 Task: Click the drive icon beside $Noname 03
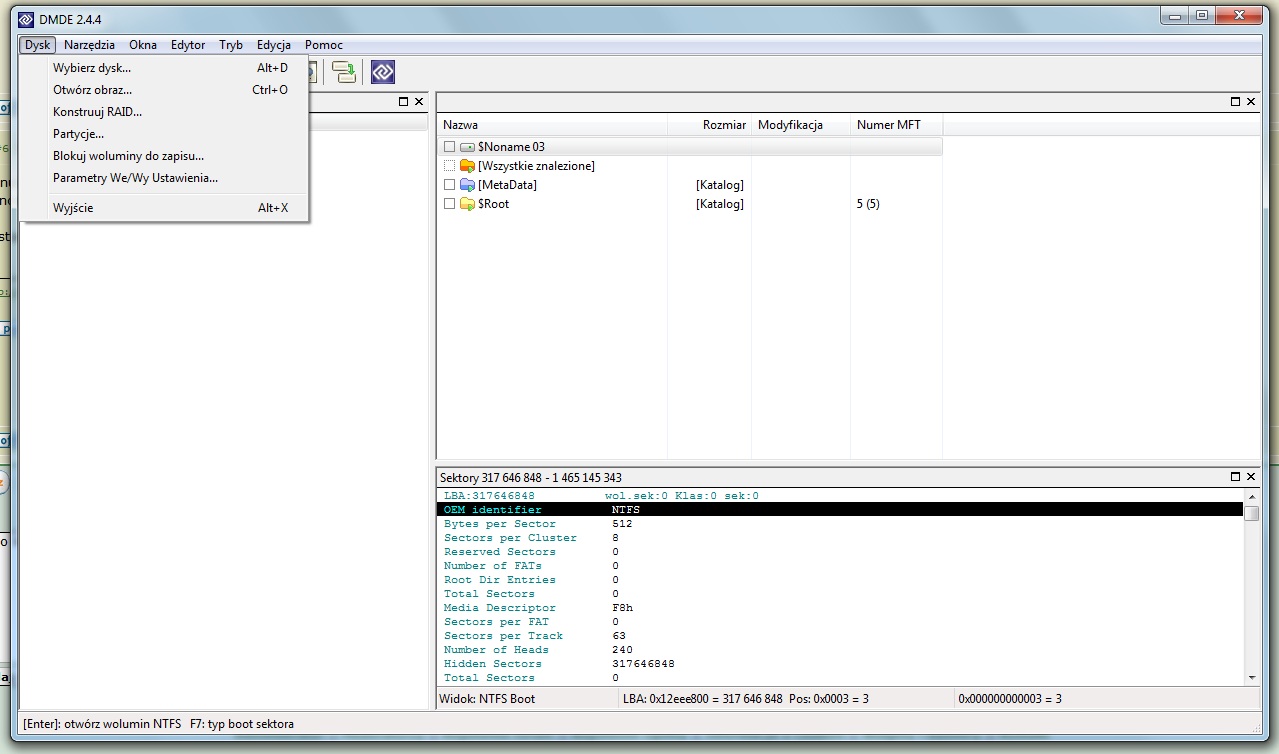[x=467, y=147]
